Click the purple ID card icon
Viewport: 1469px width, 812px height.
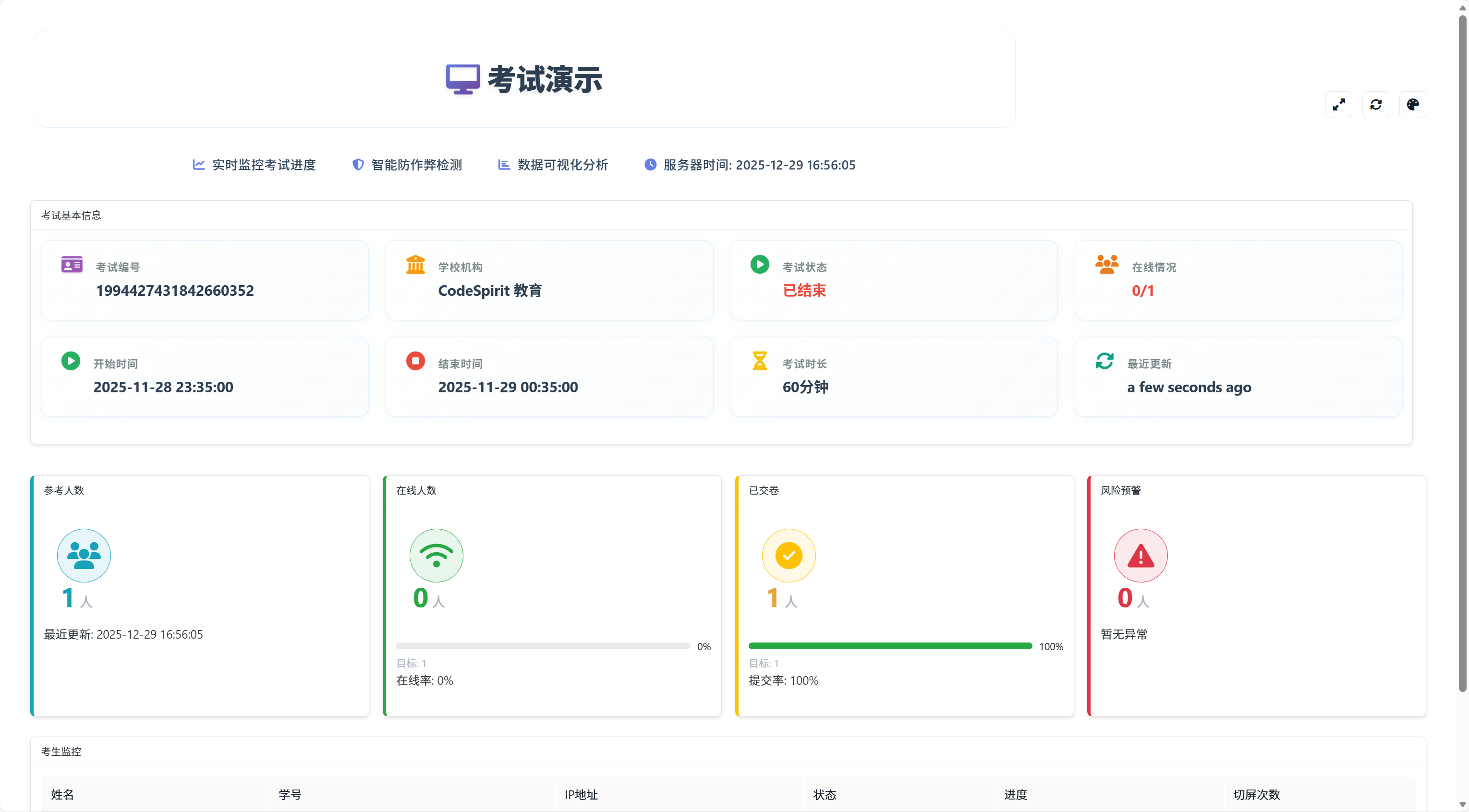tap(72, 265)
